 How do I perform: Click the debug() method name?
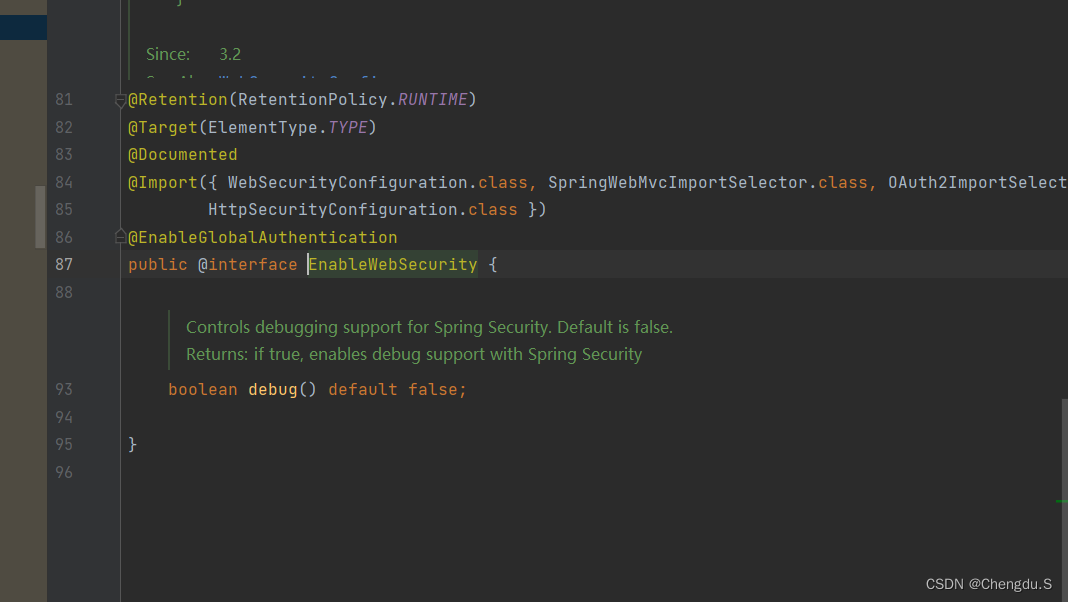click(x=272, y=389)
